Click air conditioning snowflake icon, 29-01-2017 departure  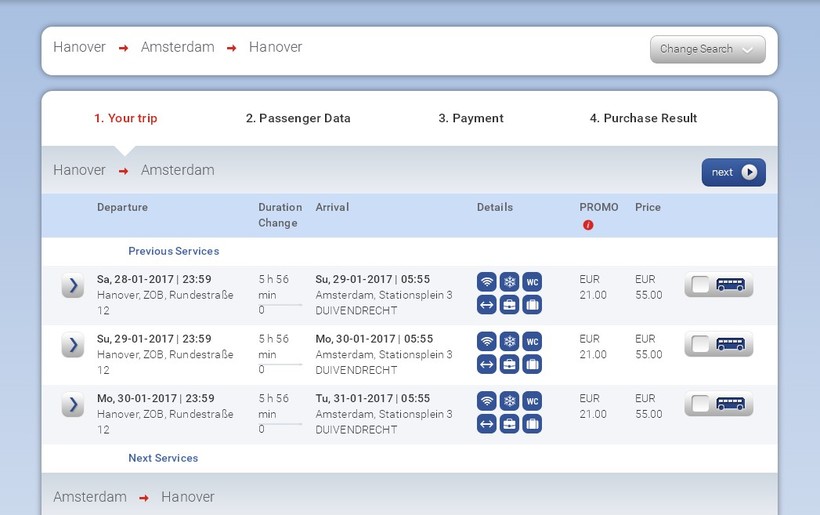click(510, 341)
